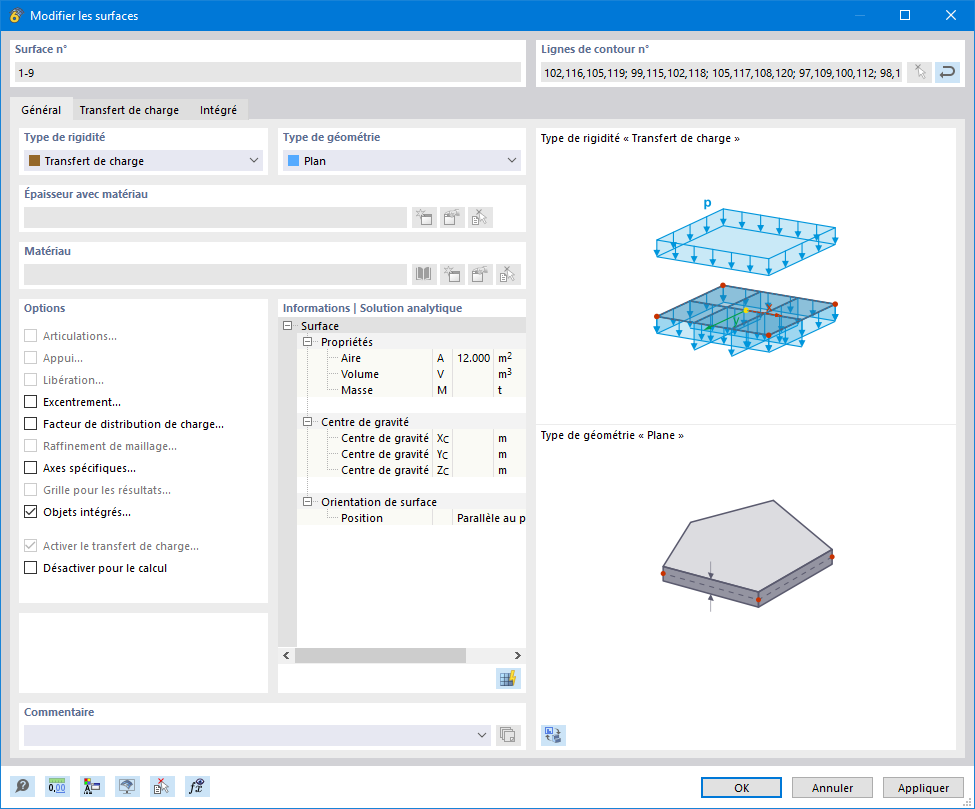Pick thickness graphically in Épaisseur avec matériau

coord(480,218)
